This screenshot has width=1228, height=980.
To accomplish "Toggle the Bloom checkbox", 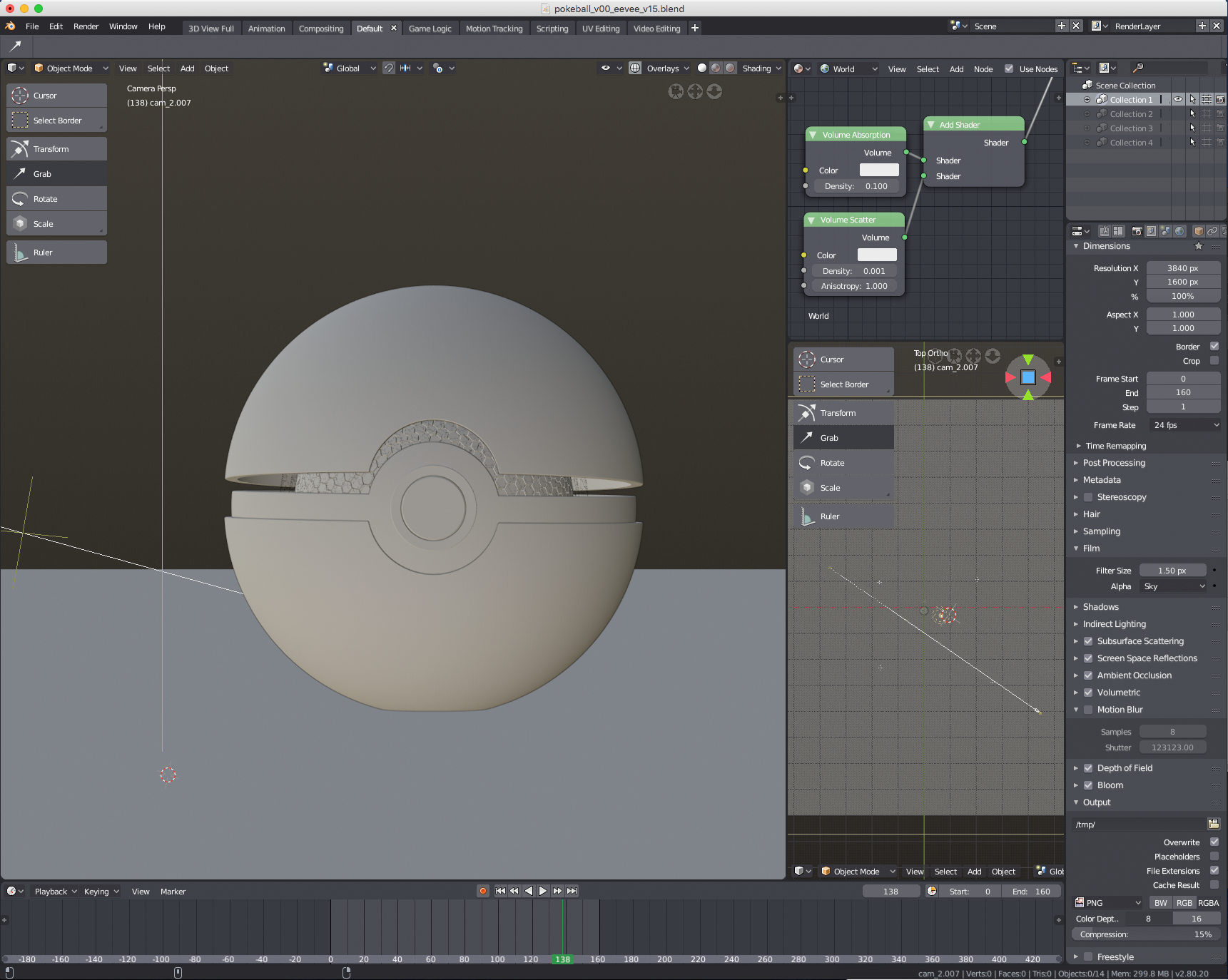I will [x=1088, y=785].
